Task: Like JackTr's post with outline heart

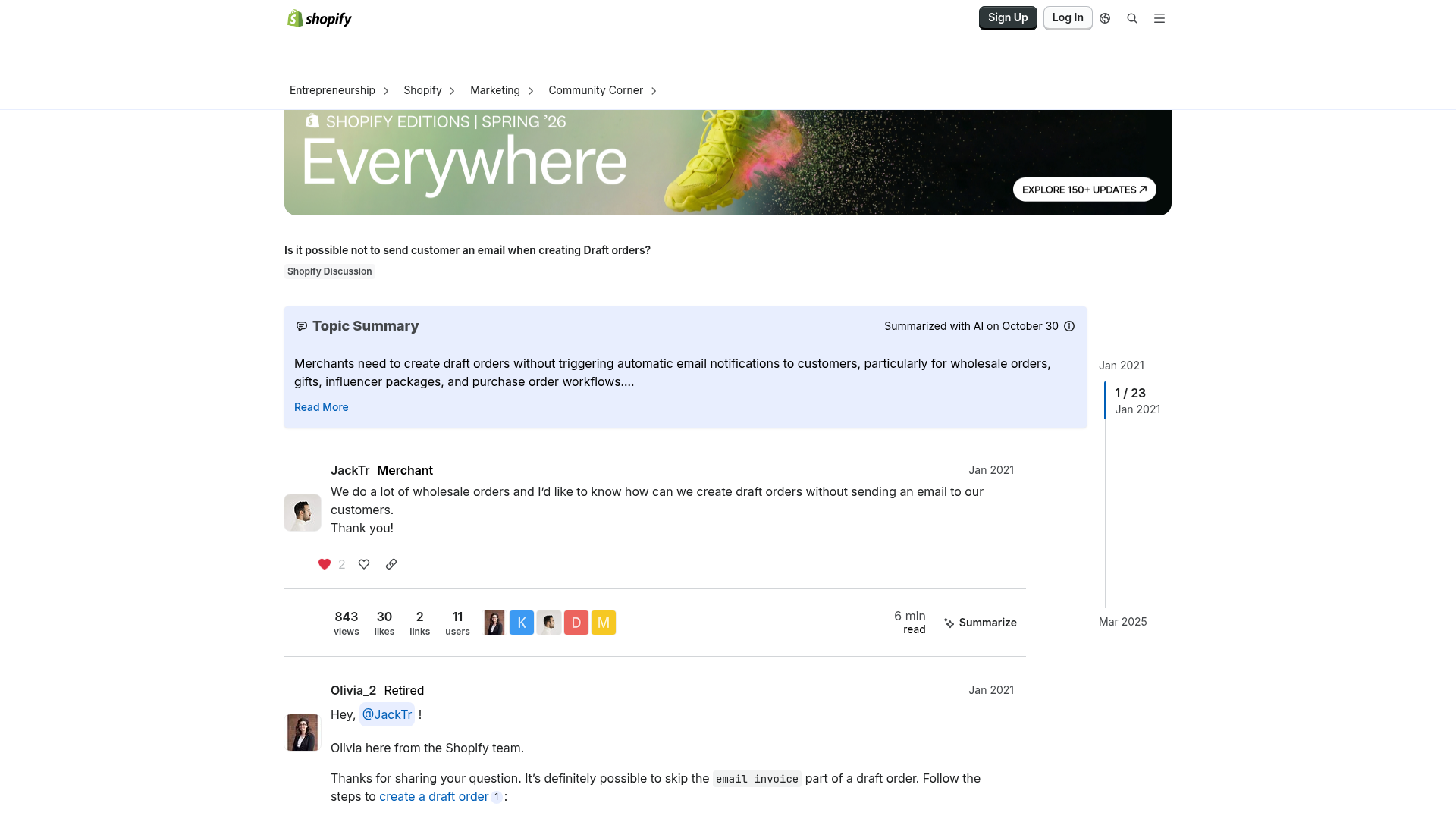Action: [x=364, y=564]
